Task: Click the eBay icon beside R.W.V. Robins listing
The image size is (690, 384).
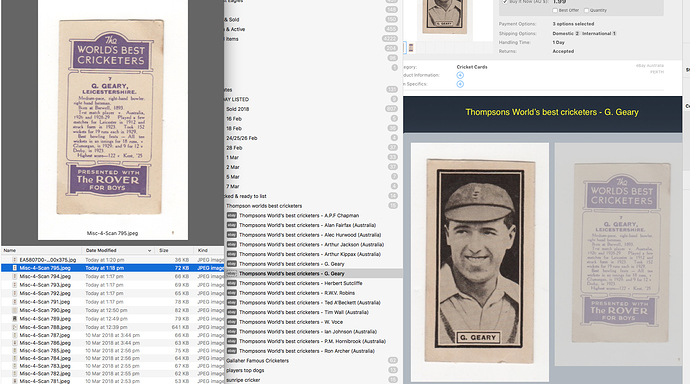Action: tap(231, 293)
